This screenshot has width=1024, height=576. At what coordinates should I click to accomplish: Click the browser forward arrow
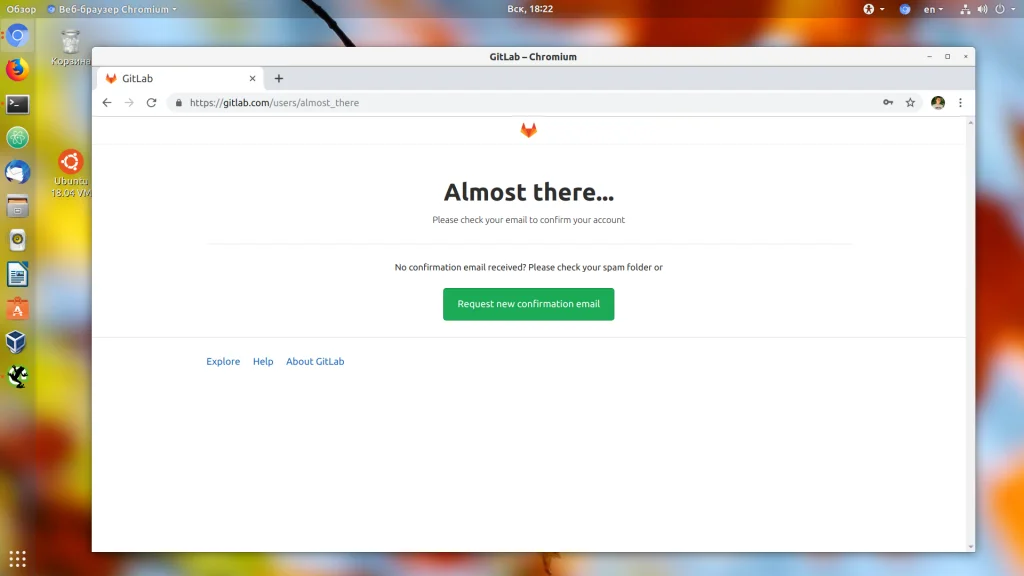[129, 103]
